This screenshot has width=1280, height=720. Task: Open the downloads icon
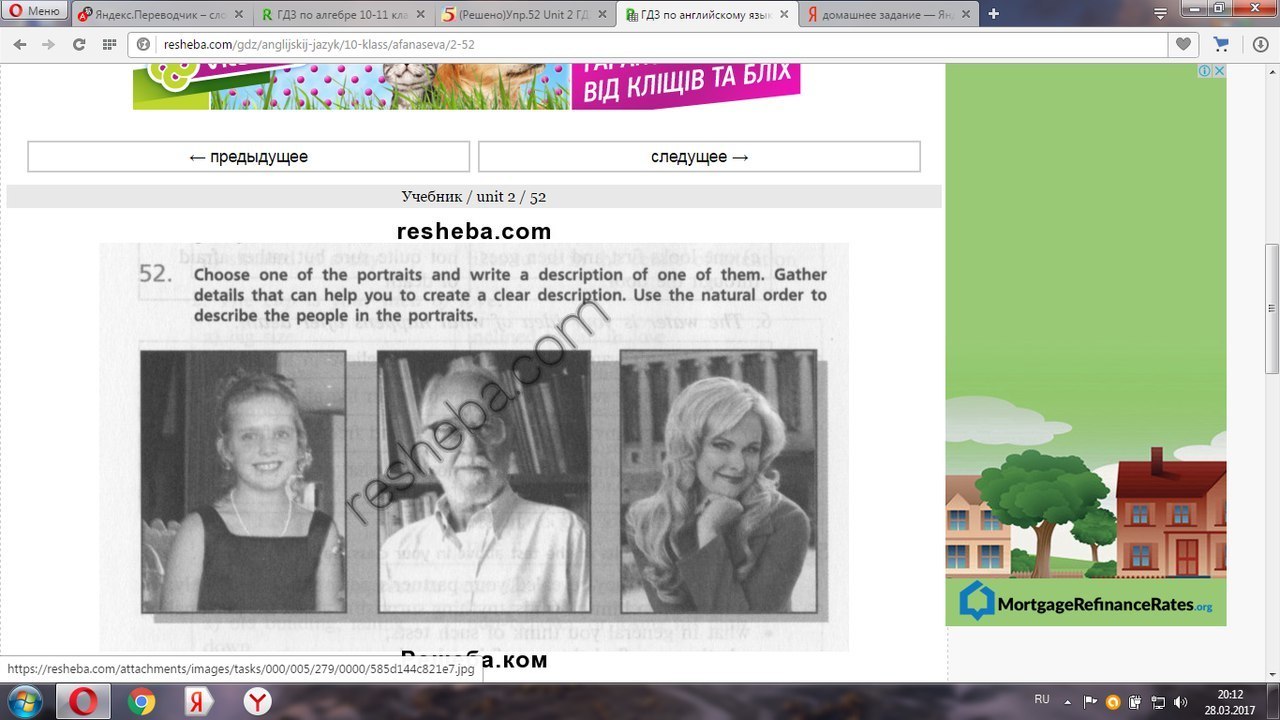tap(1260, 44)
